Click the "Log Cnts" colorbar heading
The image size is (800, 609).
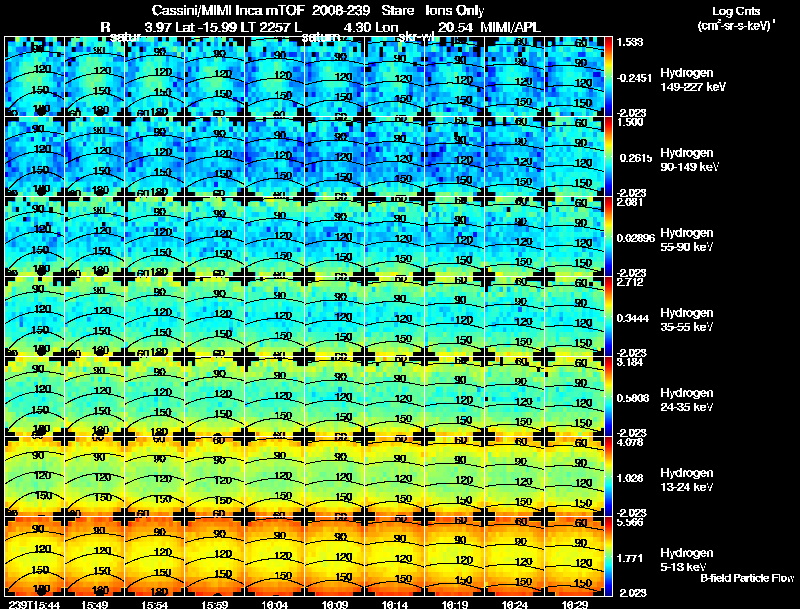pos(736,11)
